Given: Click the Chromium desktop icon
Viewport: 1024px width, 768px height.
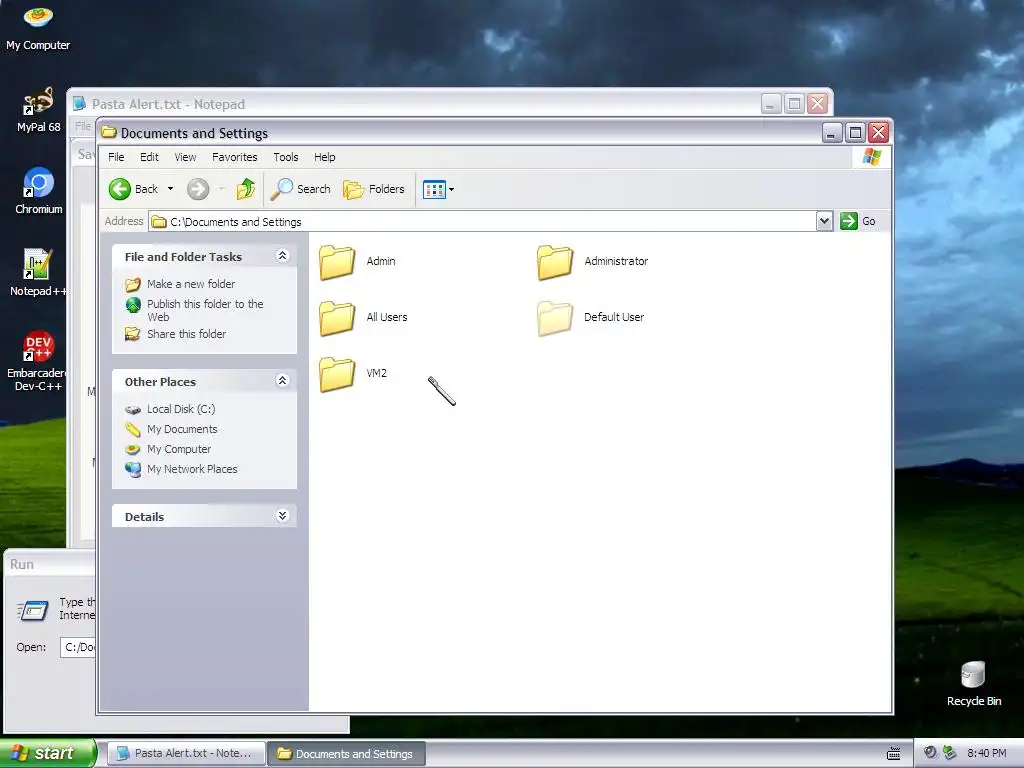Looking at the screenshot, I should 38,191.
